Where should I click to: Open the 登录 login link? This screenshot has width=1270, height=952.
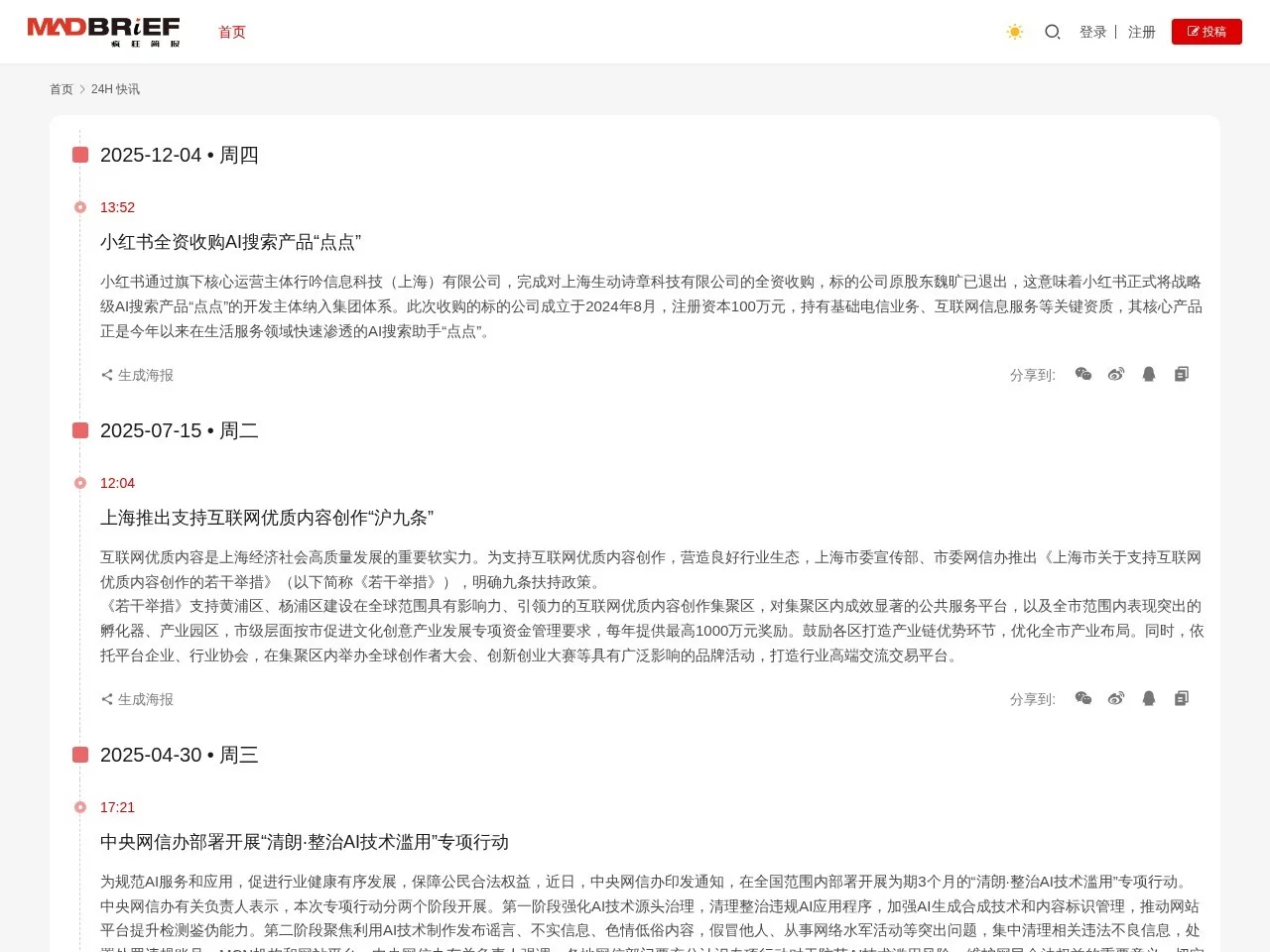click(1093, 32)
